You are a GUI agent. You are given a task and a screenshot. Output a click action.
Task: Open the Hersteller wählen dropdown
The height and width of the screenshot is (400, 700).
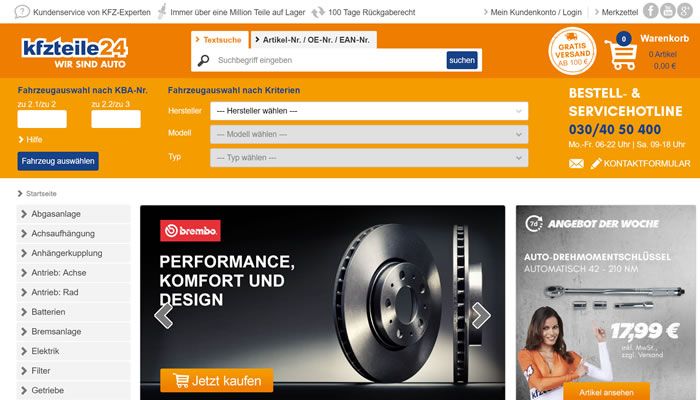(x=369, y=111)
